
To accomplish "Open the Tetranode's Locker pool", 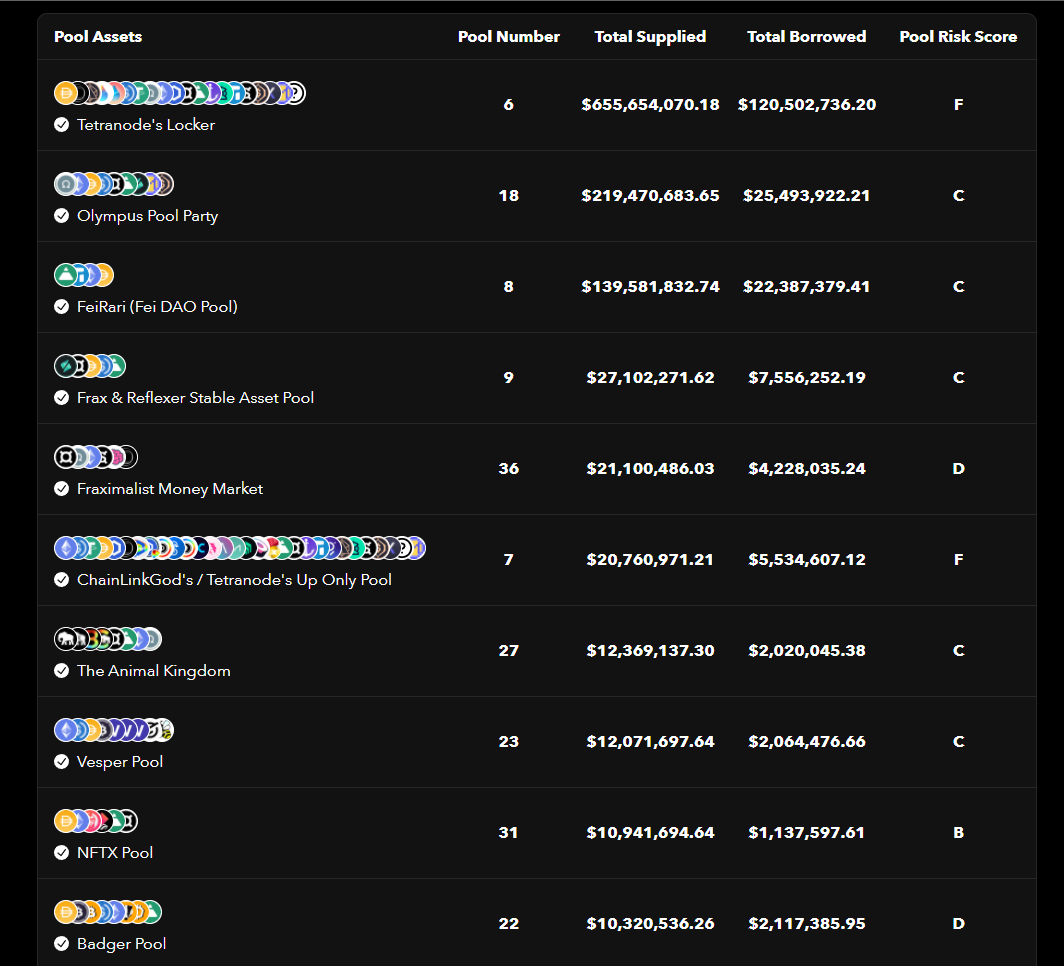I will (x=146, y=125).
